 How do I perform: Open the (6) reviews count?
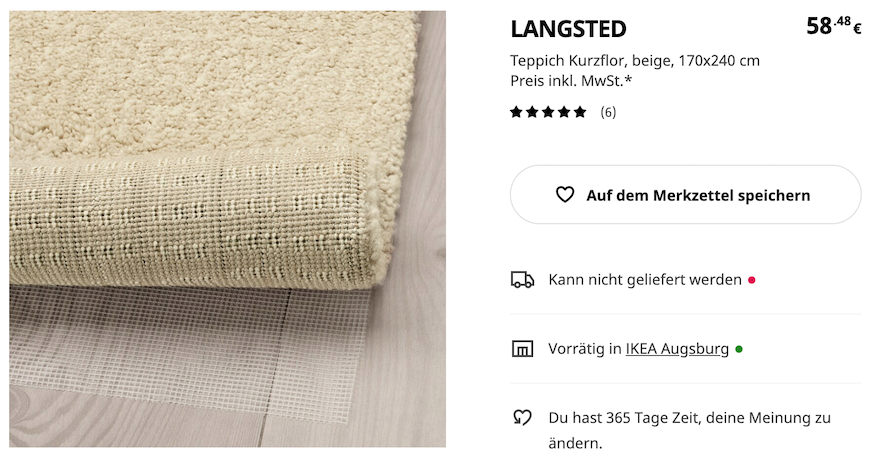pos(608,112)
